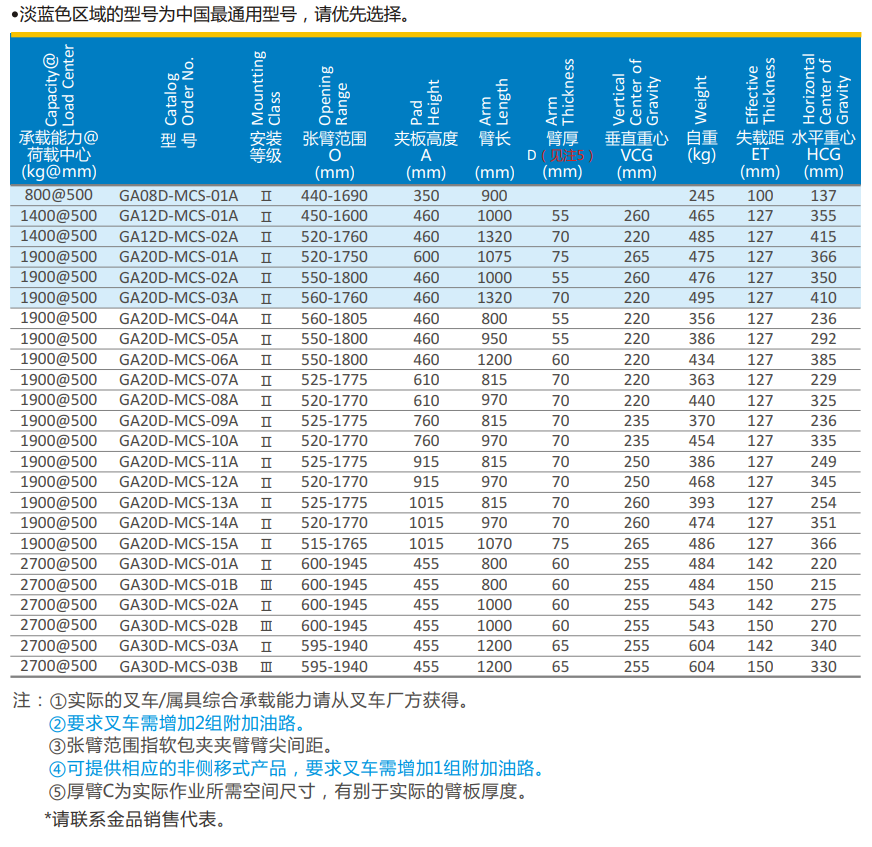Click catalog number GA08D-MCS-01A
872x847 pixels.
pyautogui.click(x=179, y=196)
